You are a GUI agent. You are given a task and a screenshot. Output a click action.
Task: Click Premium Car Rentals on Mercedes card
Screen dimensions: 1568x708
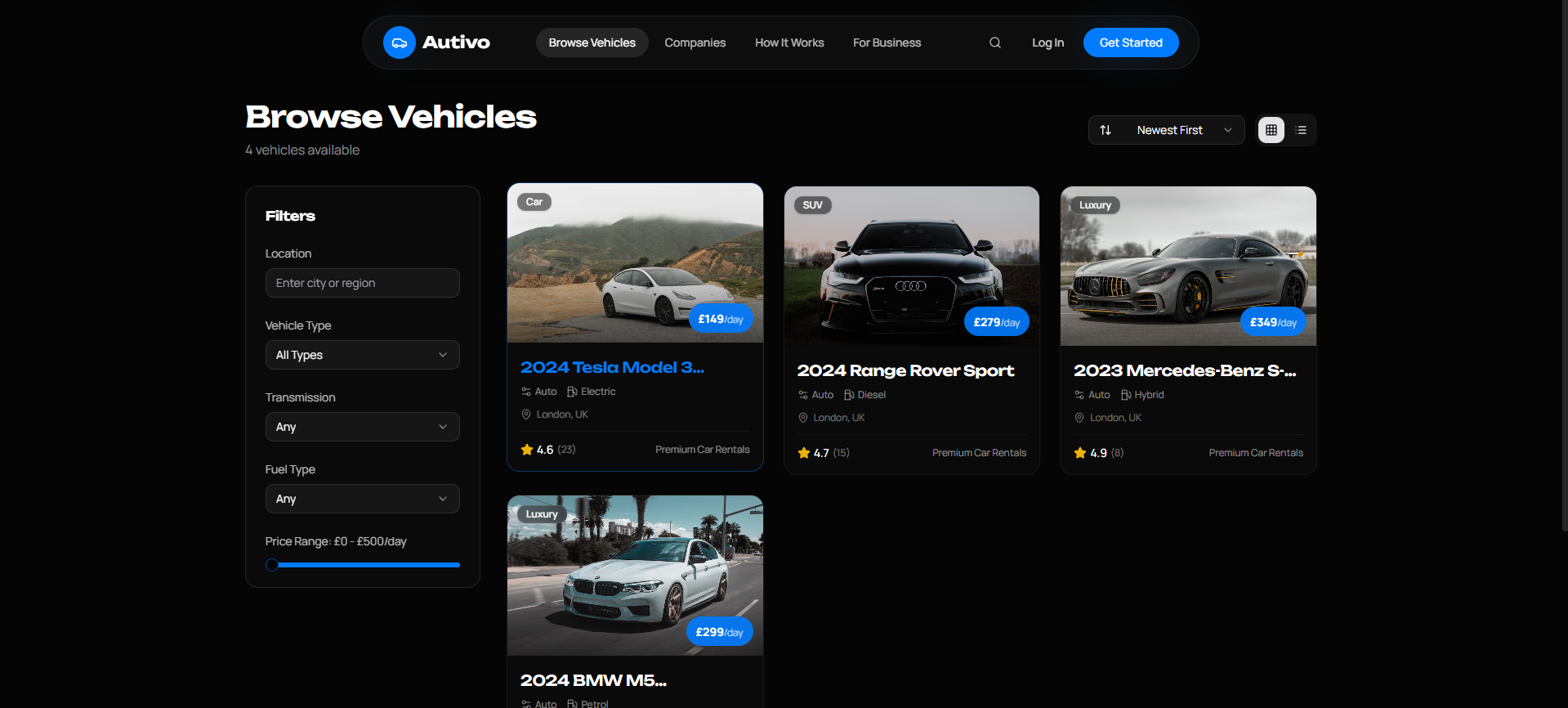[1256, 453]
